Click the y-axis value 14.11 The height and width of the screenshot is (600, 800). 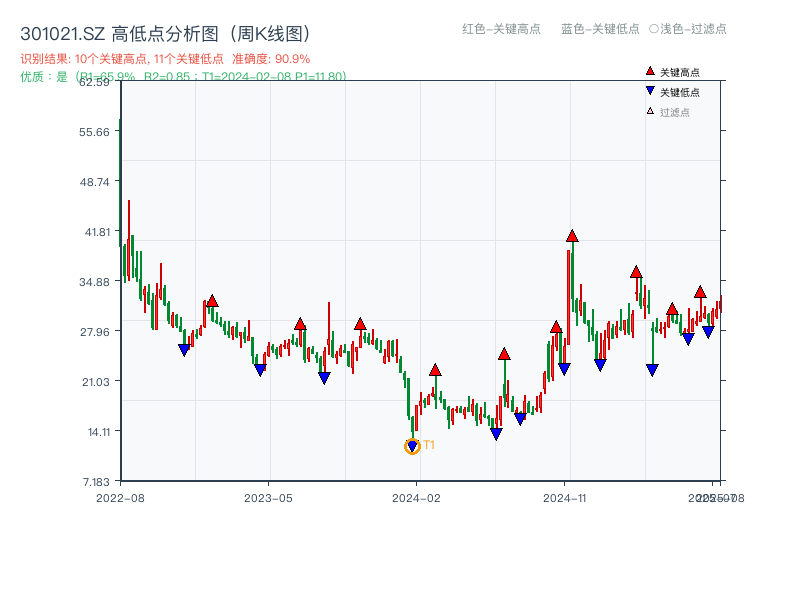(x=99, y=432)
